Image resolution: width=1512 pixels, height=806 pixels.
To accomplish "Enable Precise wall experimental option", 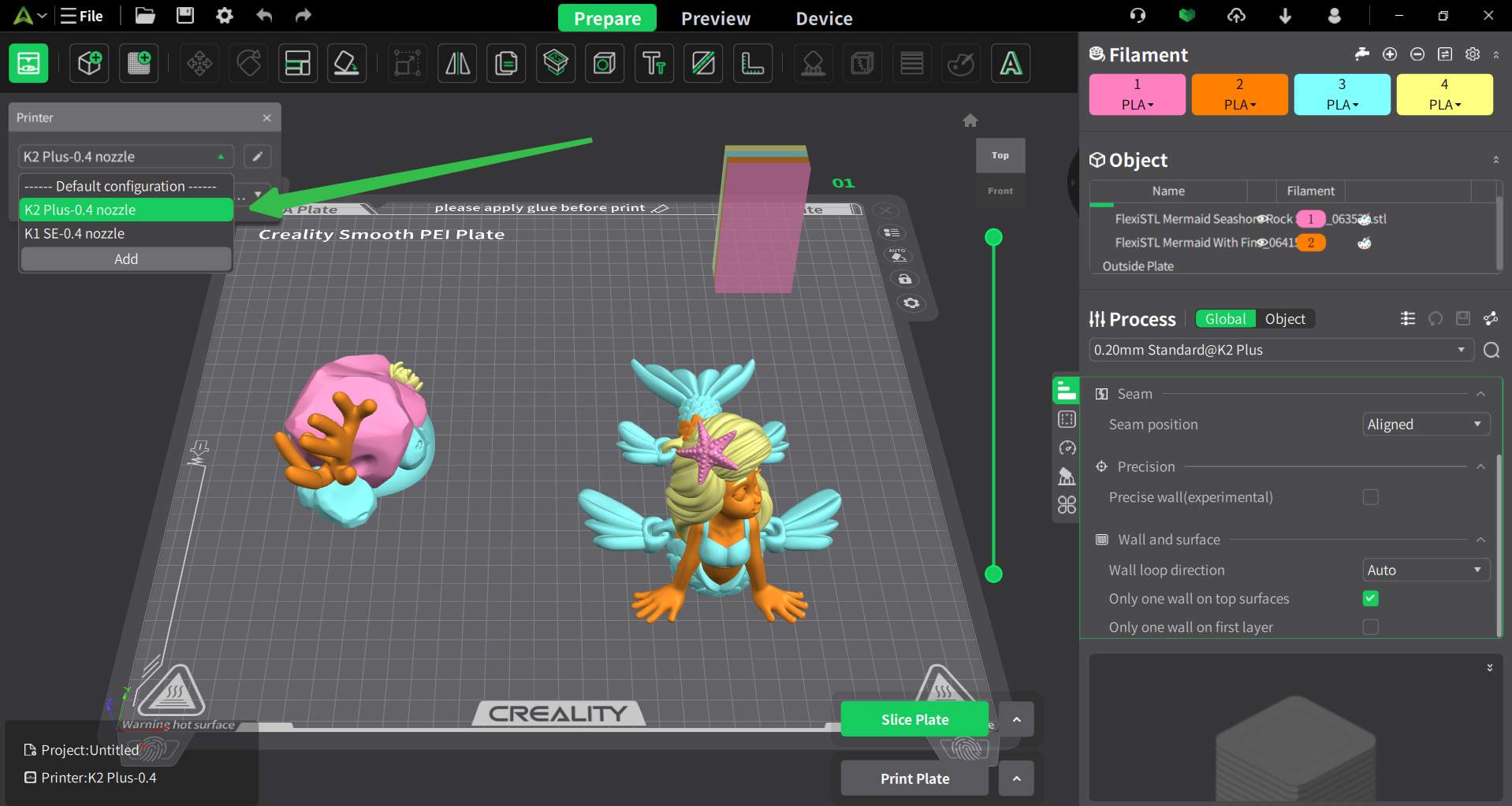I will (1370, 497).
